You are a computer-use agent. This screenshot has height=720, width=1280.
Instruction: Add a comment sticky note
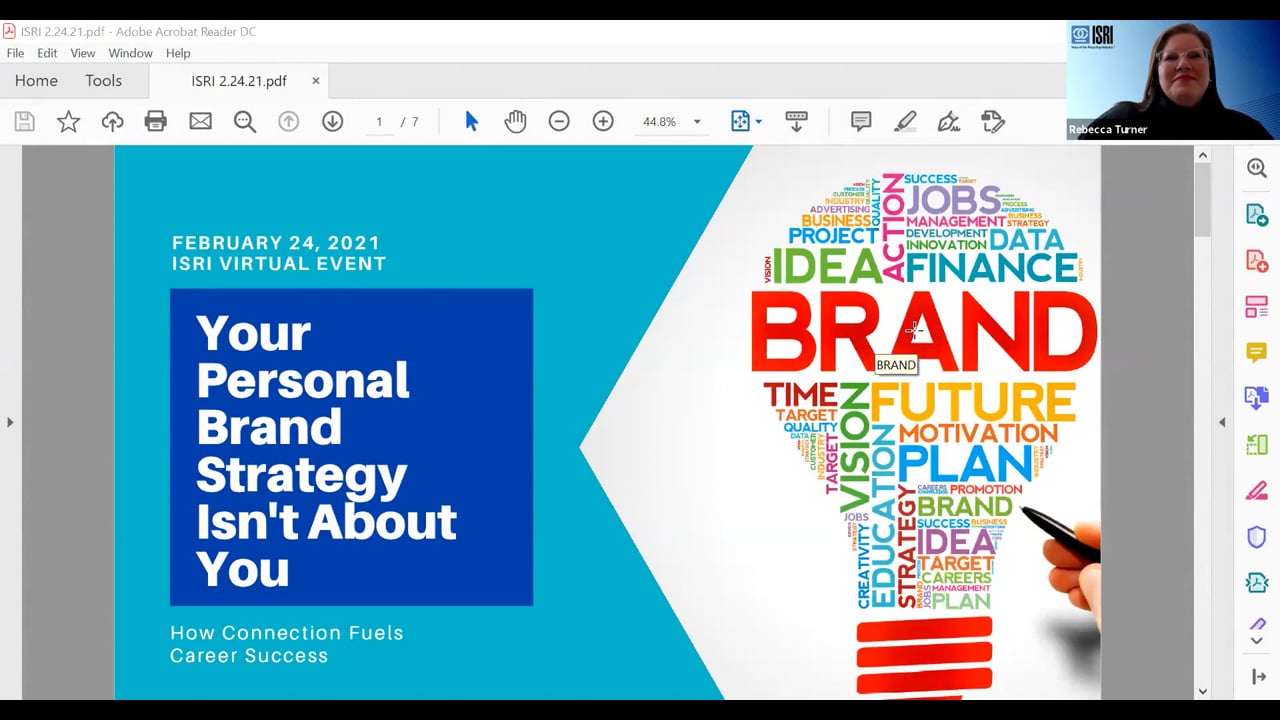860,122
